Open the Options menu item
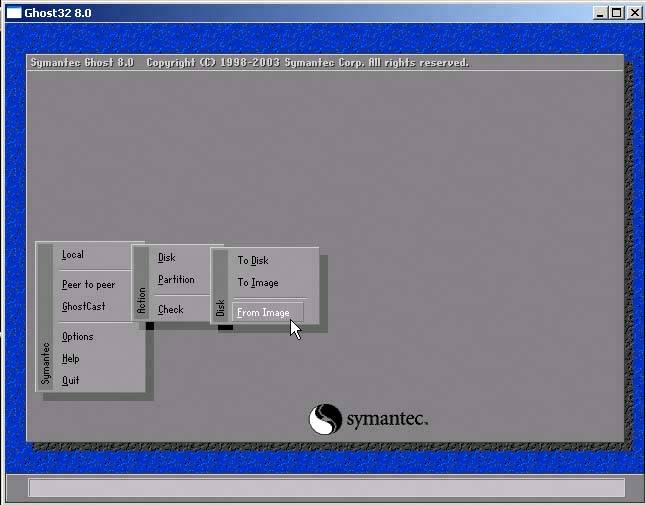646x505 pixels. point(77,337)
